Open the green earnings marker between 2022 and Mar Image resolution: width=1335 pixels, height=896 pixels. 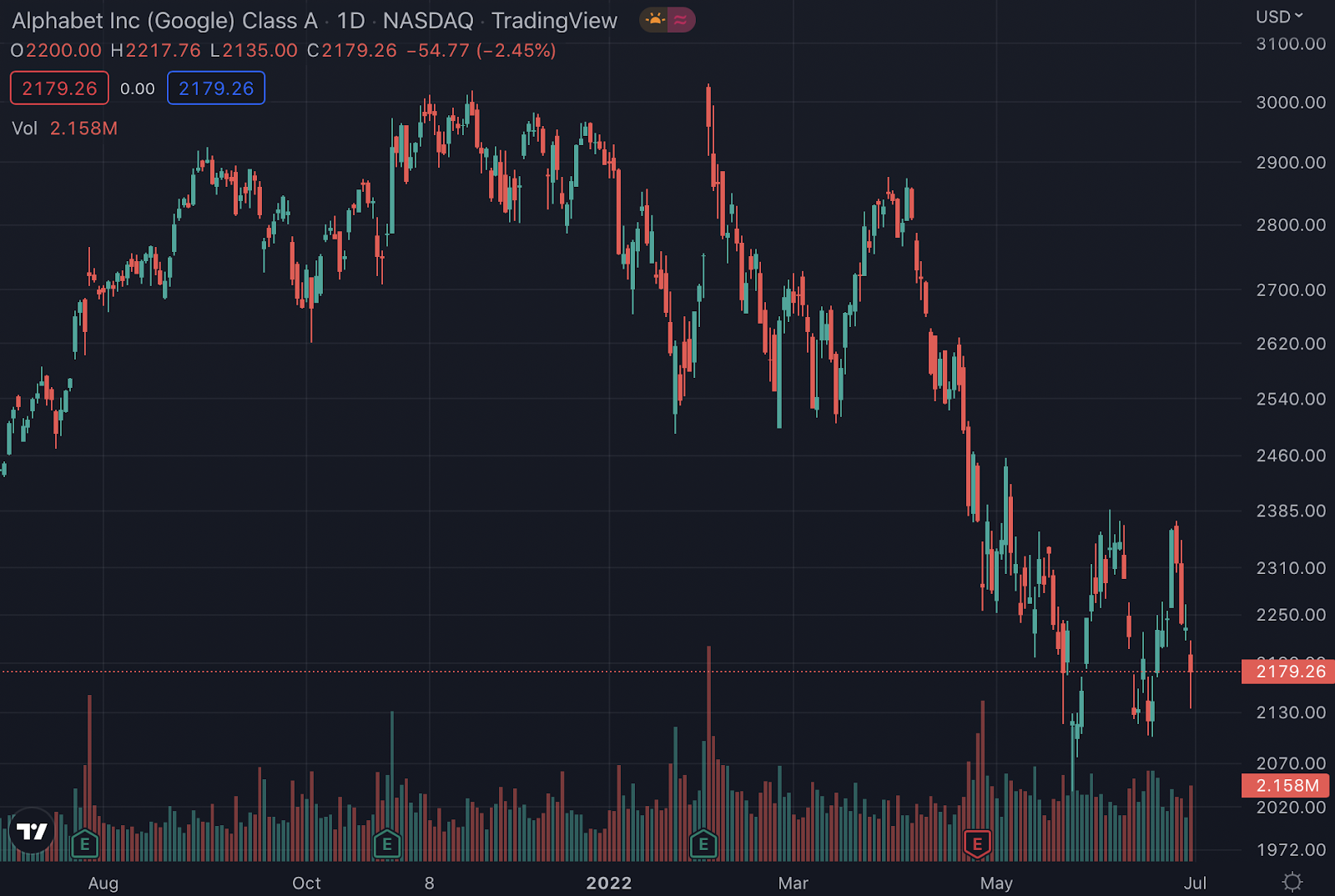(x=703, y=844)
